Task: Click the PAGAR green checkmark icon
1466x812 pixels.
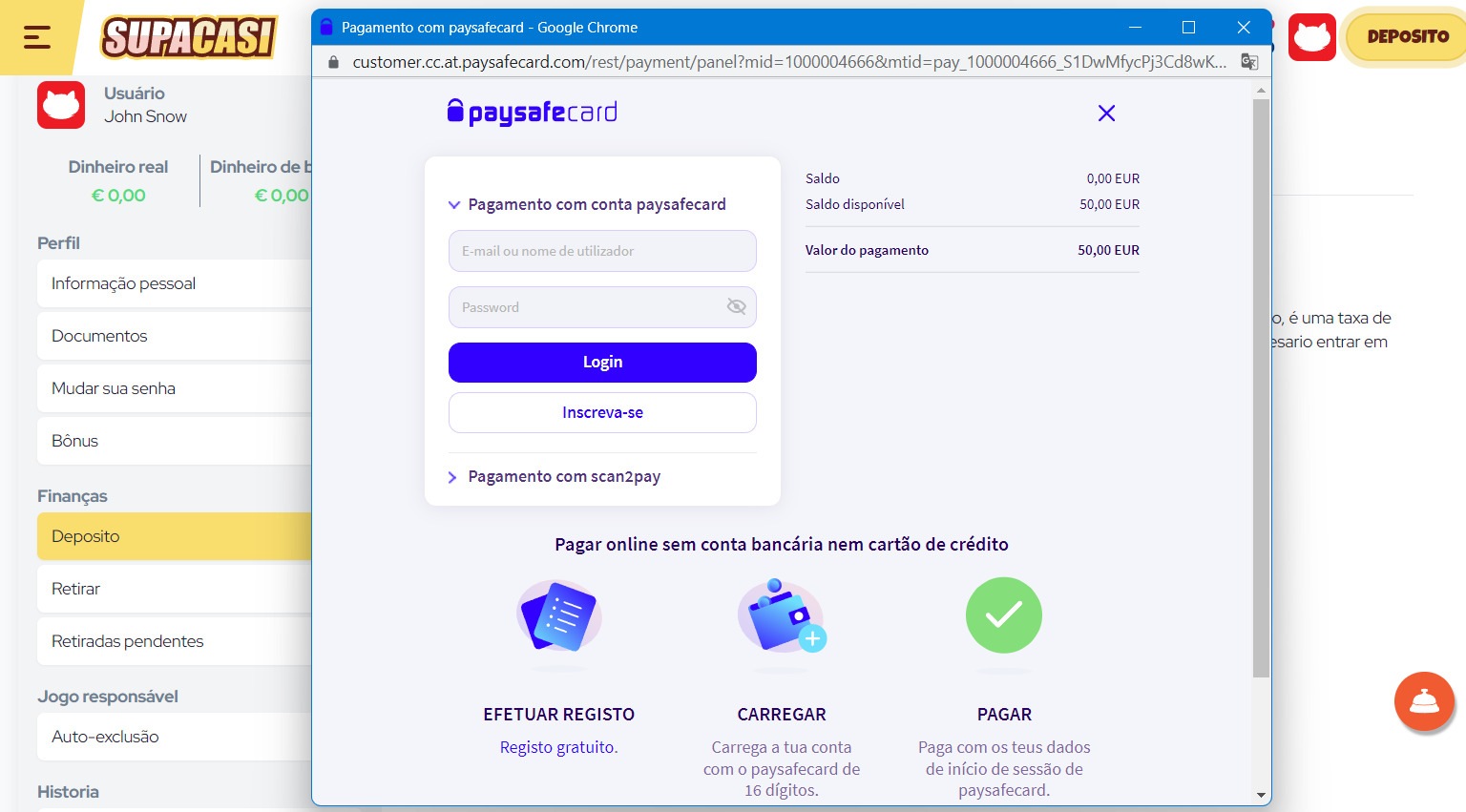Action: coord(1003,615)
